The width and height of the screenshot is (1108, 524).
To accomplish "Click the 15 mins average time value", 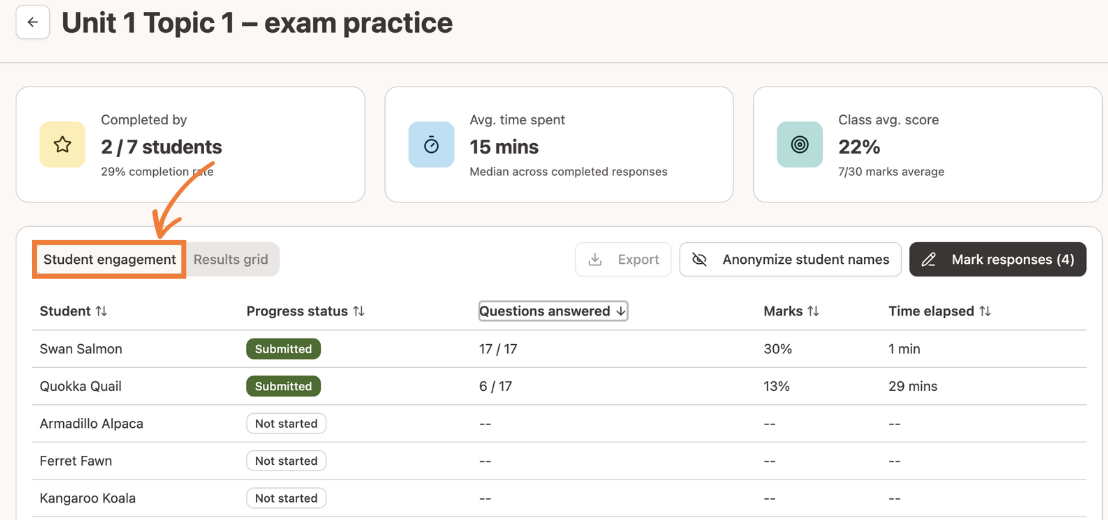I will [505, 147].
